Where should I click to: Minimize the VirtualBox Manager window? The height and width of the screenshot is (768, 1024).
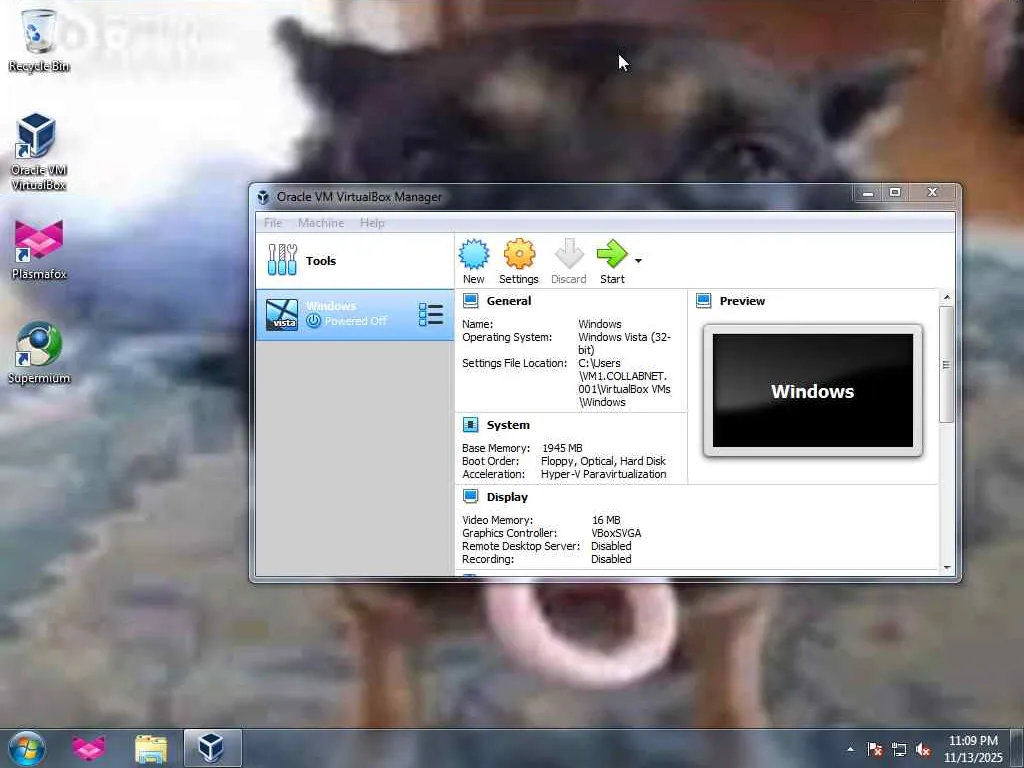[x=868, y=193]
